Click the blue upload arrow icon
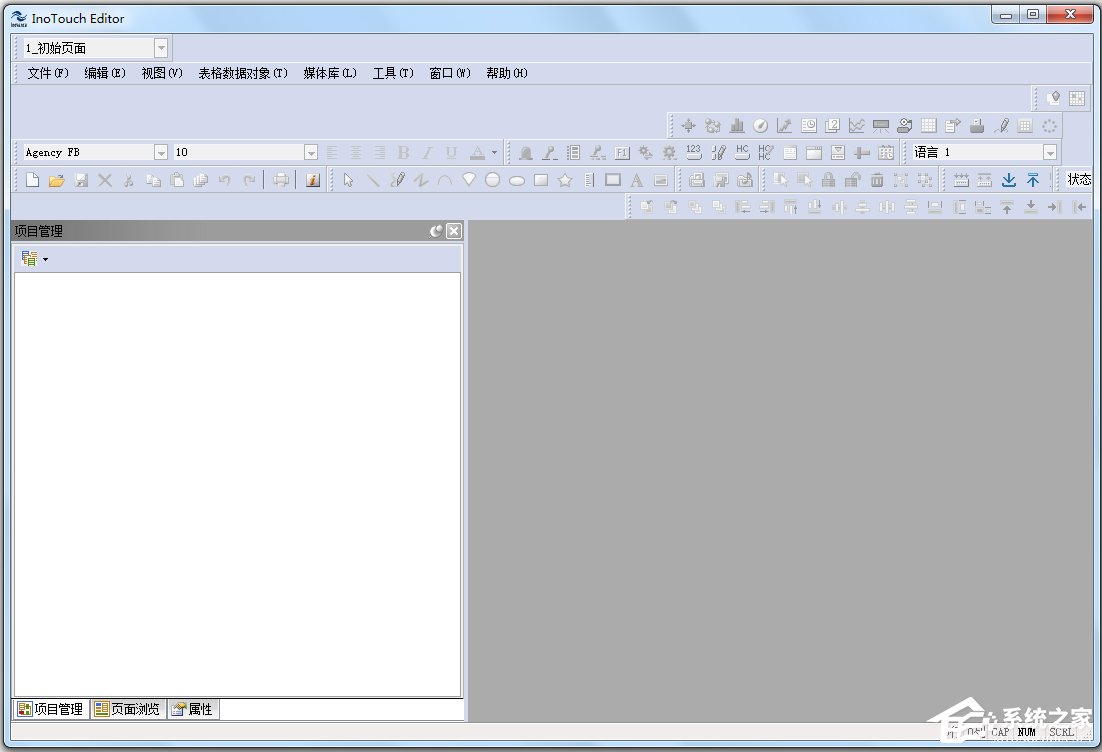Viewport: 1102px width, 752px height. (1032, 180)
